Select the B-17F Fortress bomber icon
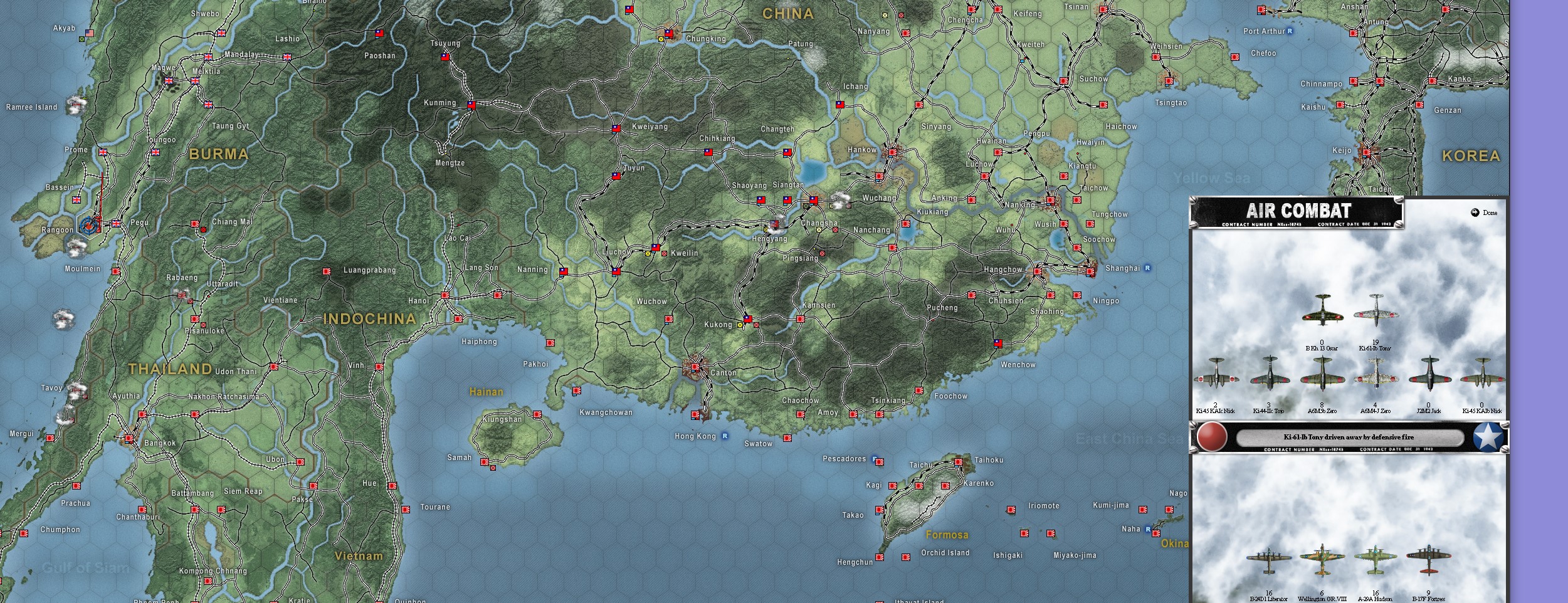 click(x=1428, y=560)
